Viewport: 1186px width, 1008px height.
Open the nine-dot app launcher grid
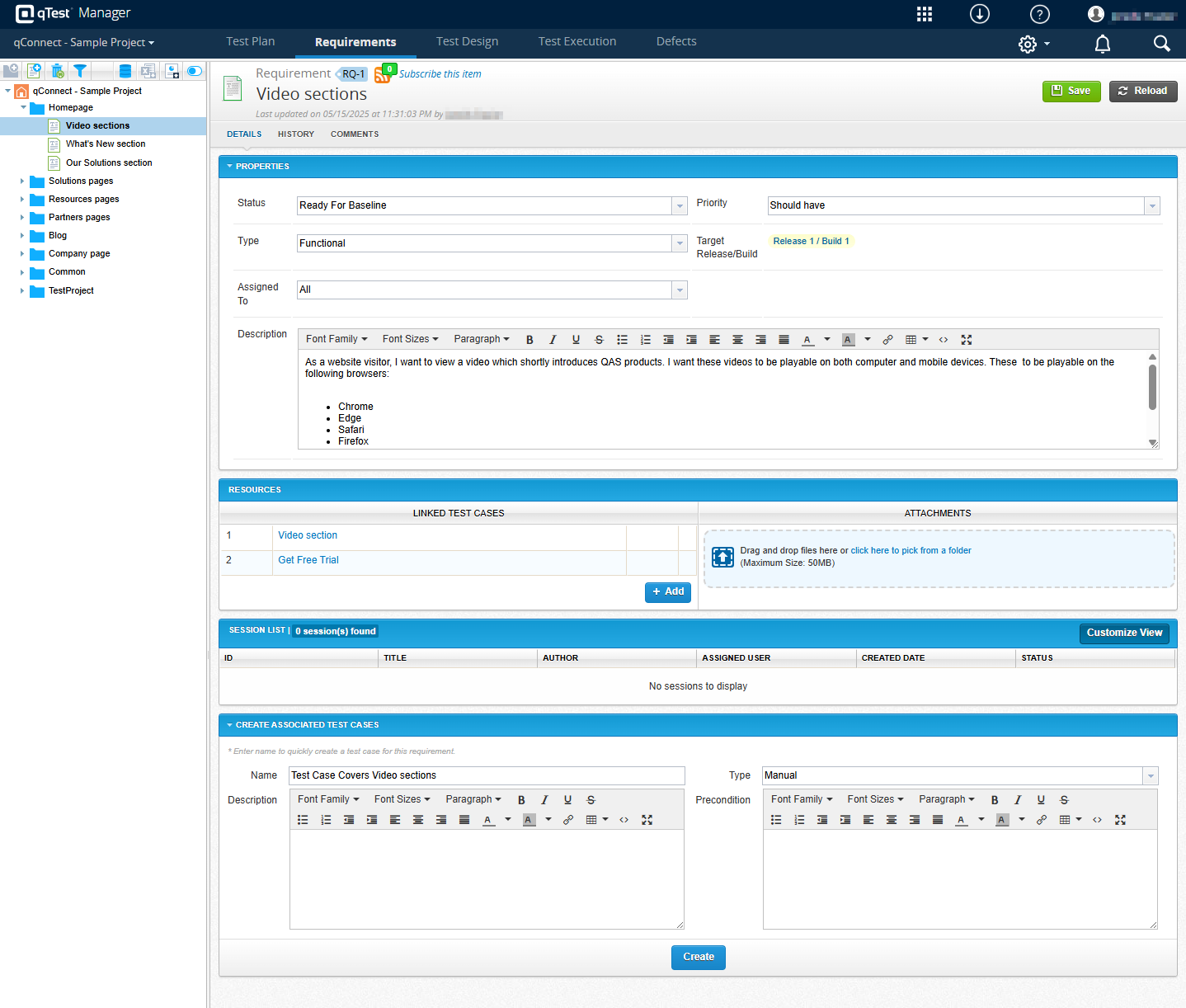click(925, 14)
